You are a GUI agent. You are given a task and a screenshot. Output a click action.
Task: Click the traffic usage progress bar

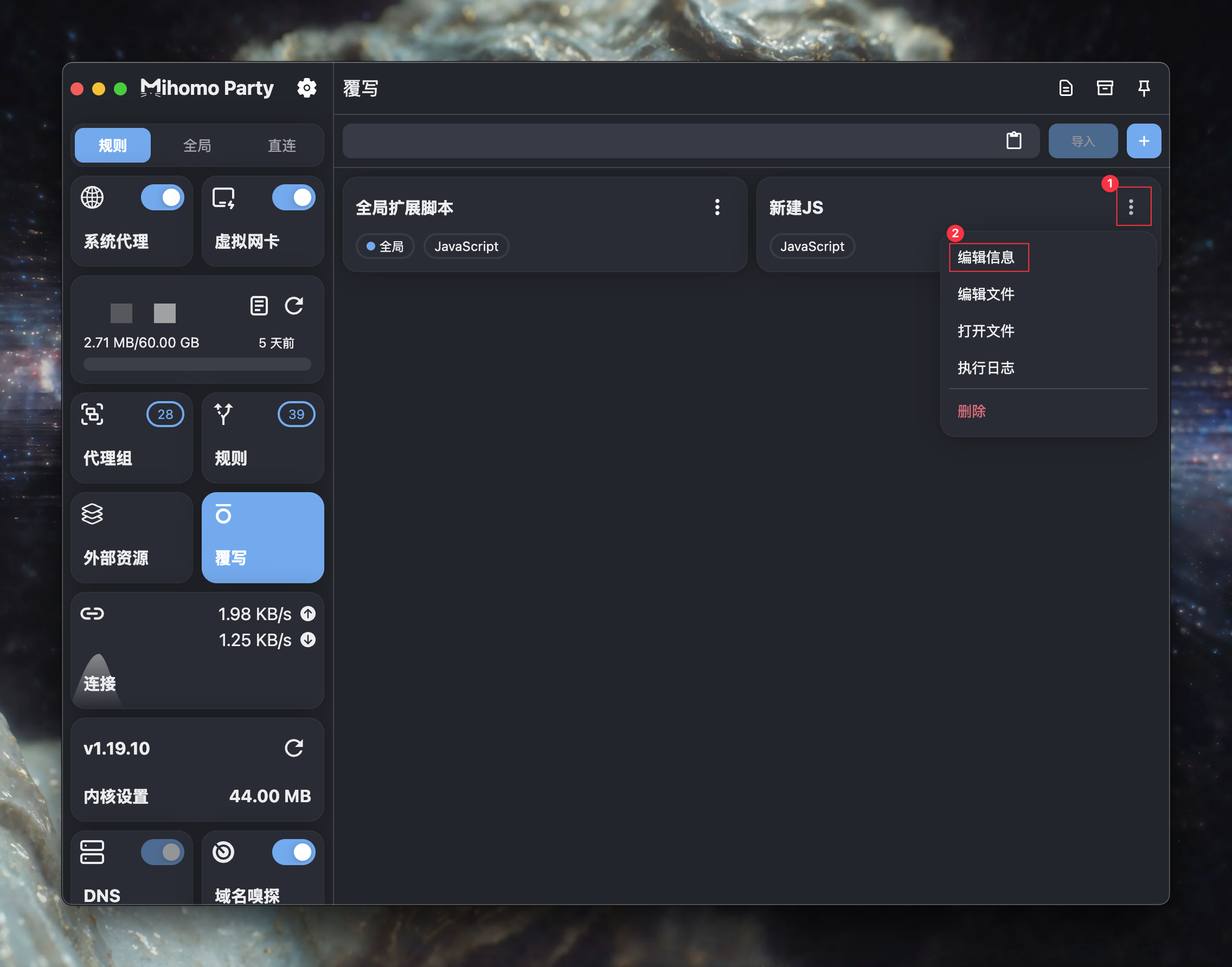pyautogui.click(x=197, y=364)
